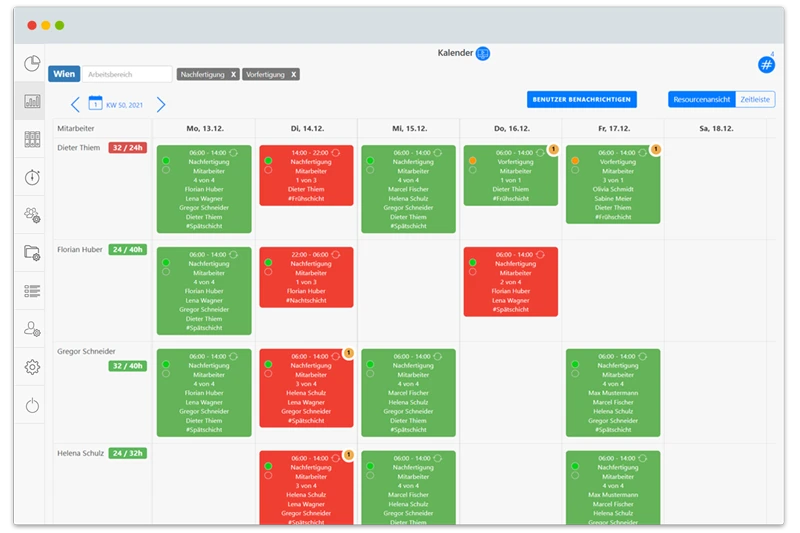Click the blue book icon beside Kalender
Viewport: 800px width, 533px height.
pyautogui.click(x=483, y=53)
